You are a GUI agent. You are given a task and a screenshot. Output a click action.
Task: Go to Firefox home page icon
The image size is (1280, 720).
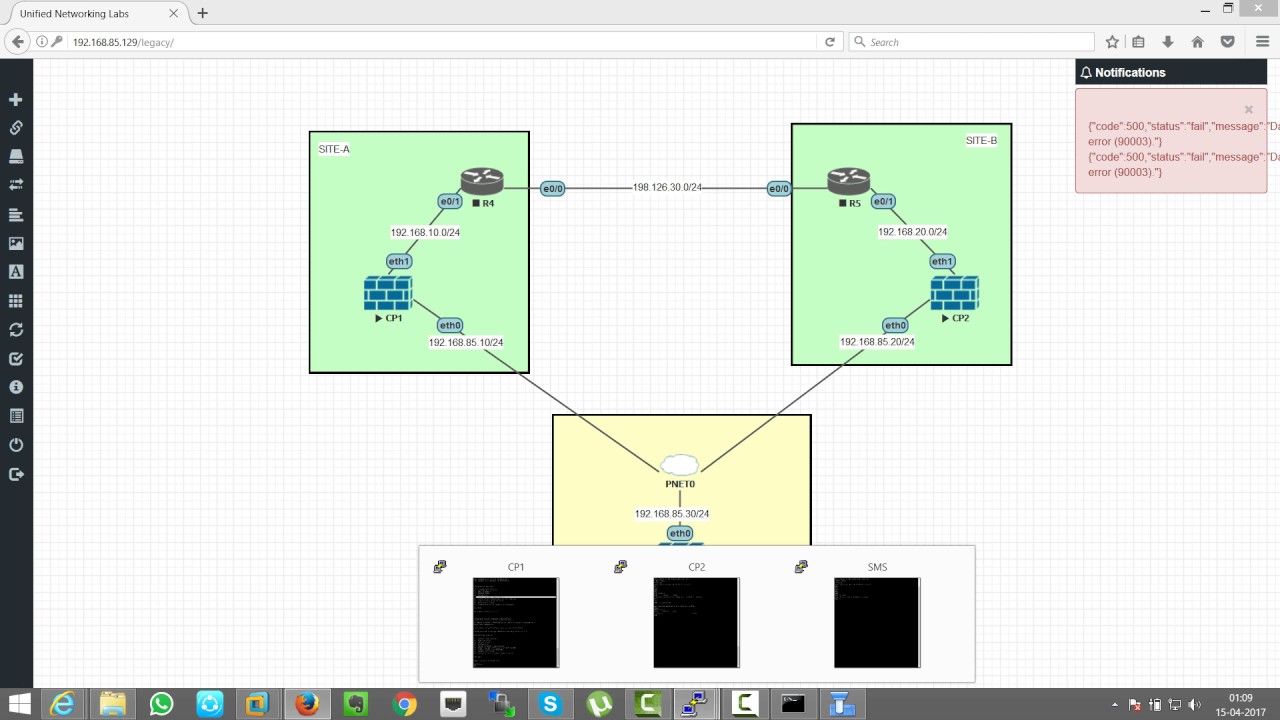(1197, 42)
